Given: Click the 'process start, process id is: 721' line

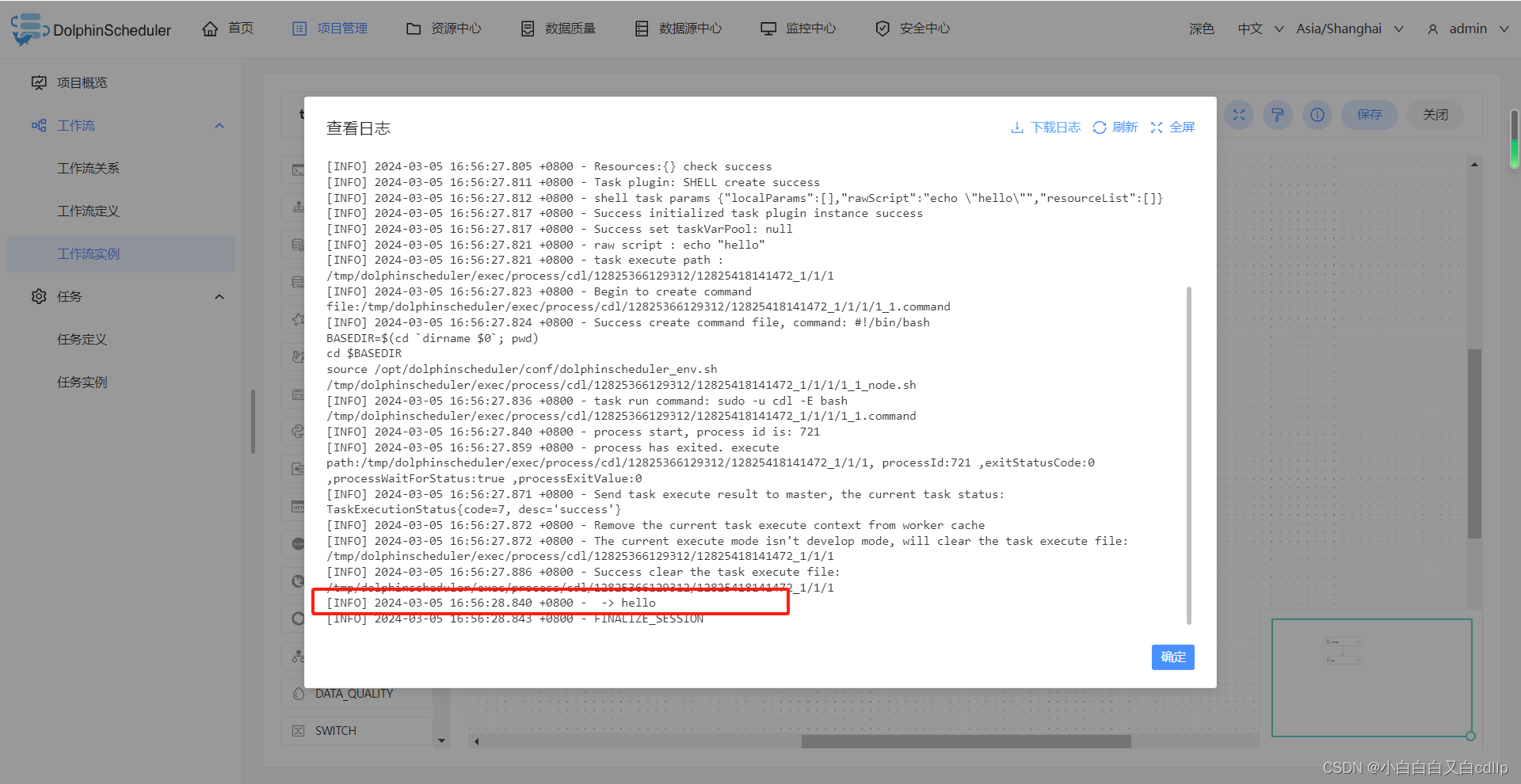Looking at the screenshot, I should [573, 432].
